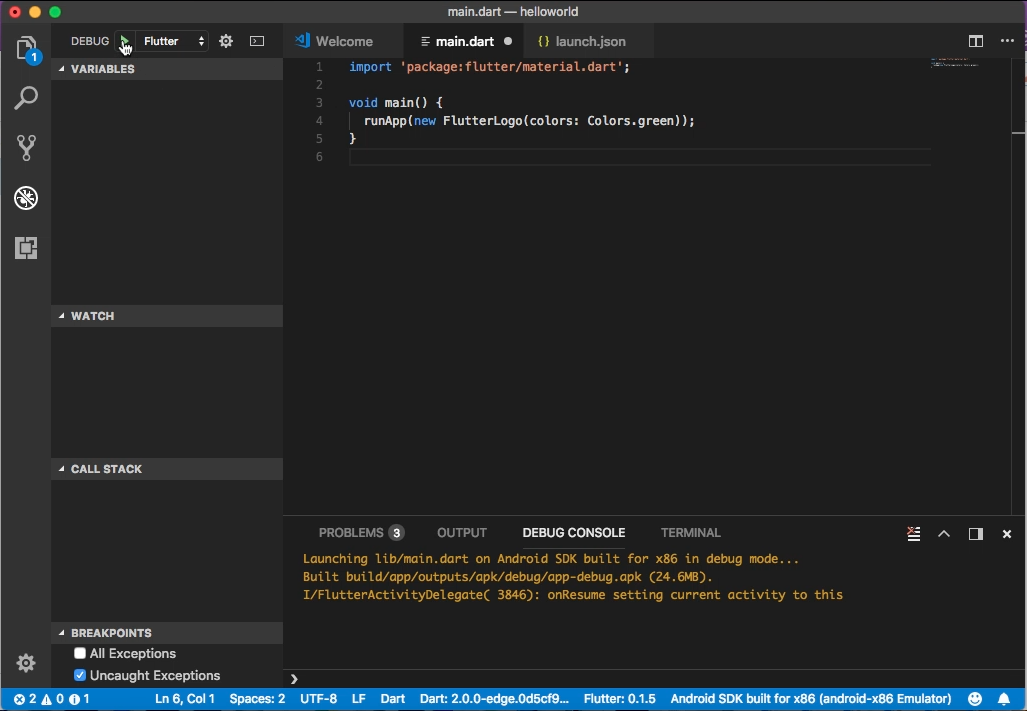Open notifications bell in status bar
Image resolution: width=1027 pixels, height=711 pixels.
click(x=1004, y=699)
